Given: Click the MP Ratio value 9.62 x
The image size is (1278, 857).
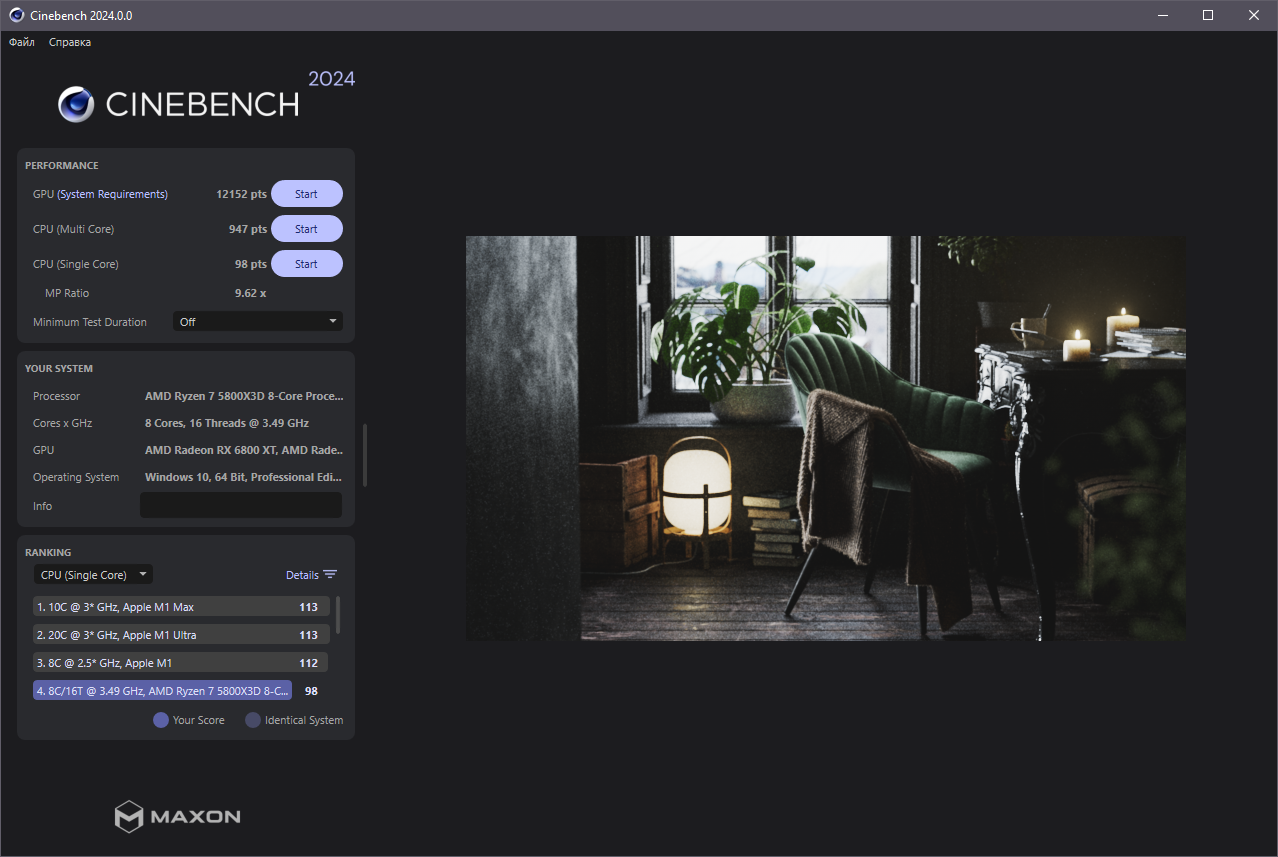Looking at the screenshot, I should tap(250, 293).
